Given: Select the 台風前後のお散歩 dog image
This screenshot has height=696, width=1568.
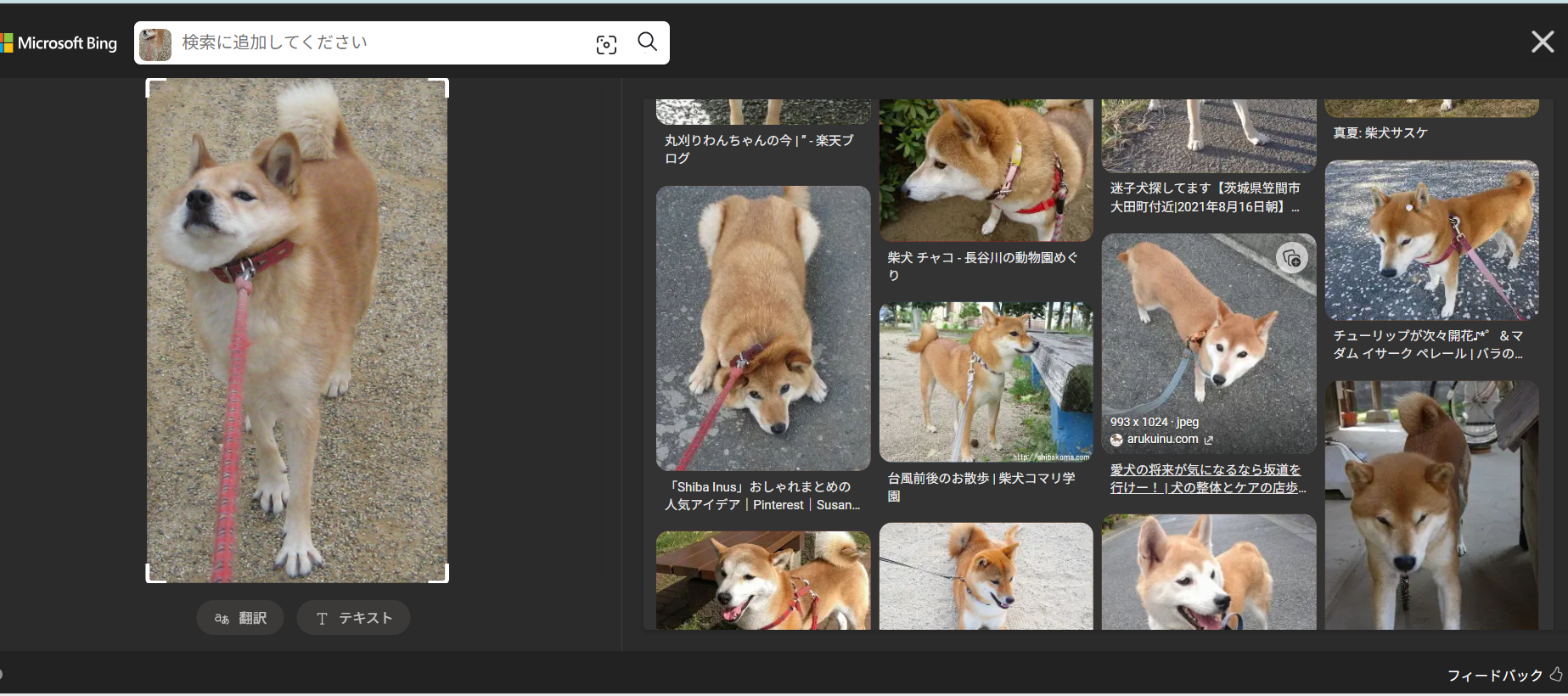Looking at the screenshot, I should click(986, 382).
